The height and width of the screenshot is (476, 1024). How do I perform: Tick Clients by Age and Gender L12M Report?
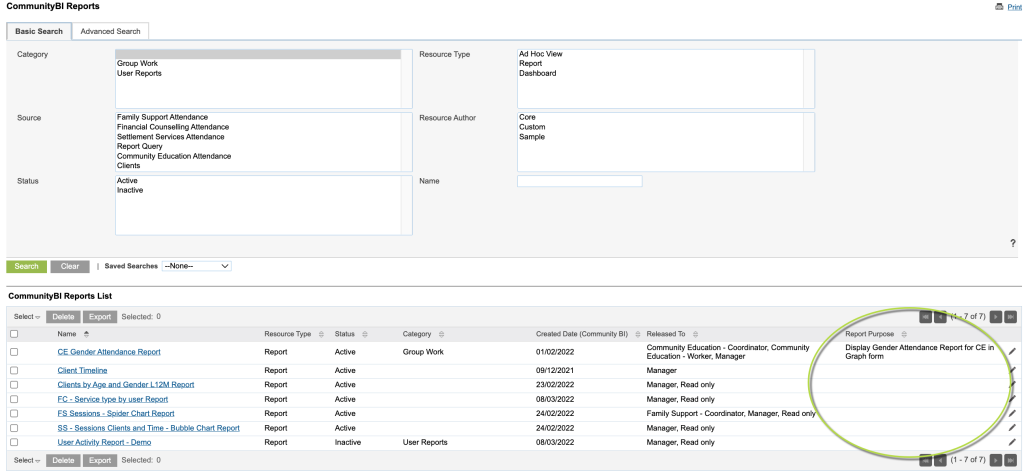point(14,385)
